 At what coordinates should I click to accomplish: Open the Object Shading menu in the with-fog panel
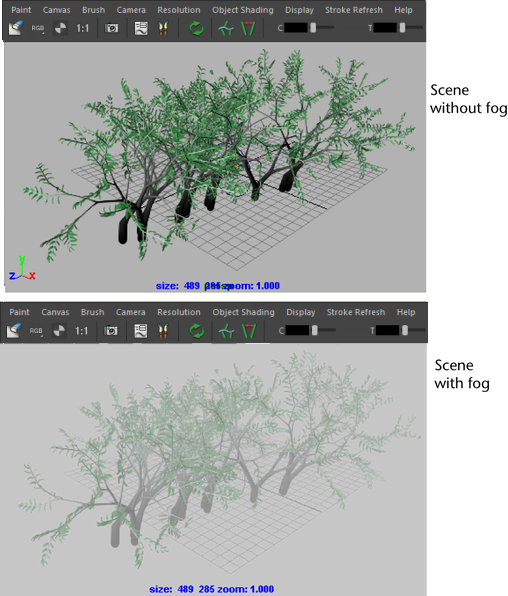(x=243, y=312)
